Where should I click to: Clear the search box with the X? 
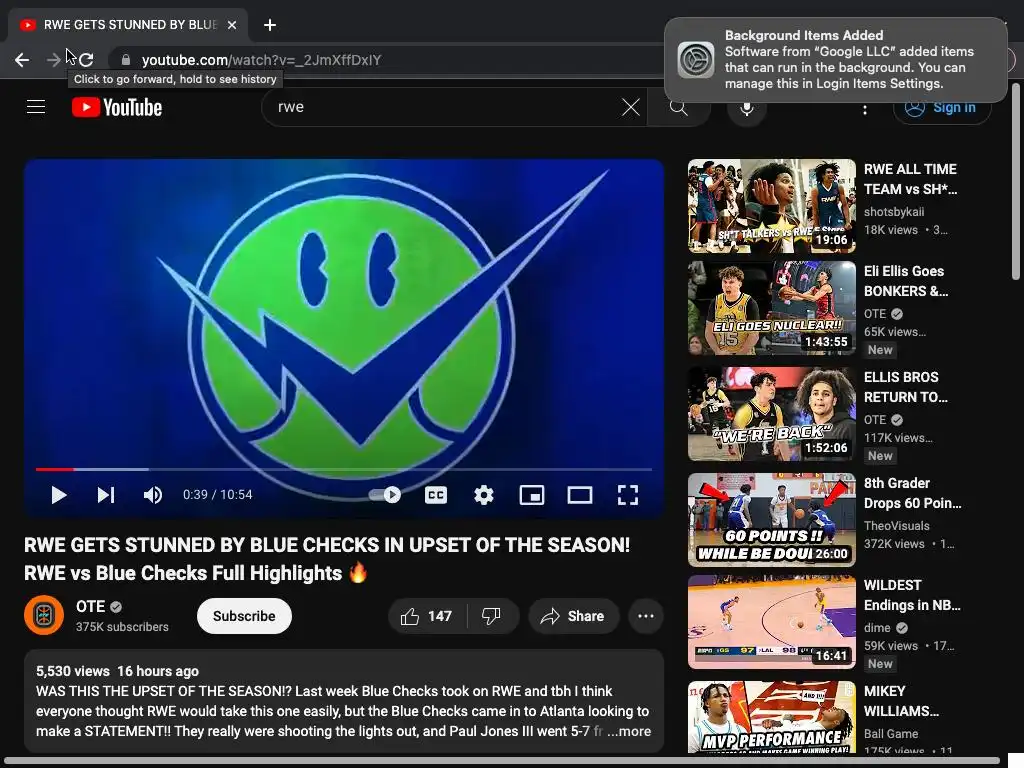tap(631, 107)
